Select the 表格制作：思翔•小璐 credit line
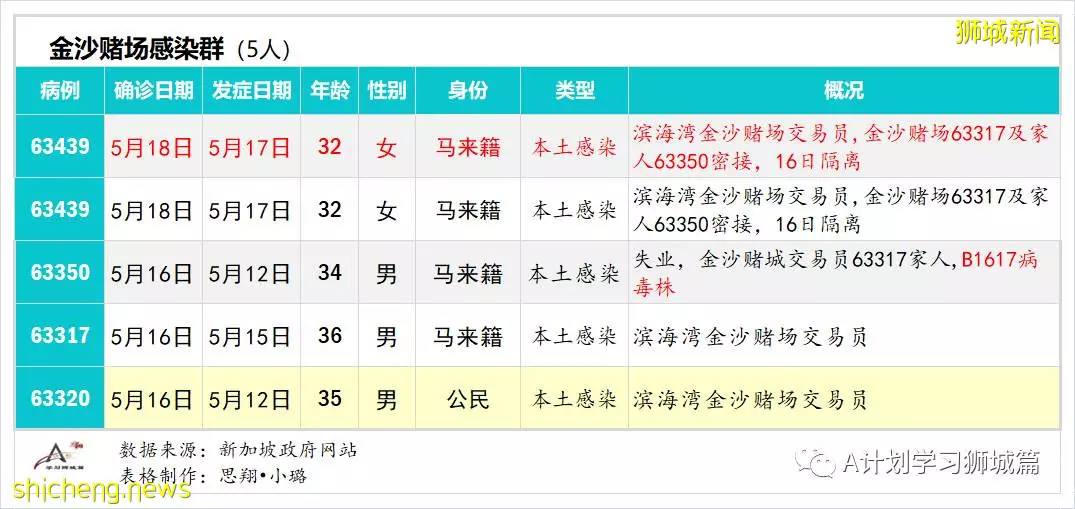The image size is (1075, 509). point(213,475)
